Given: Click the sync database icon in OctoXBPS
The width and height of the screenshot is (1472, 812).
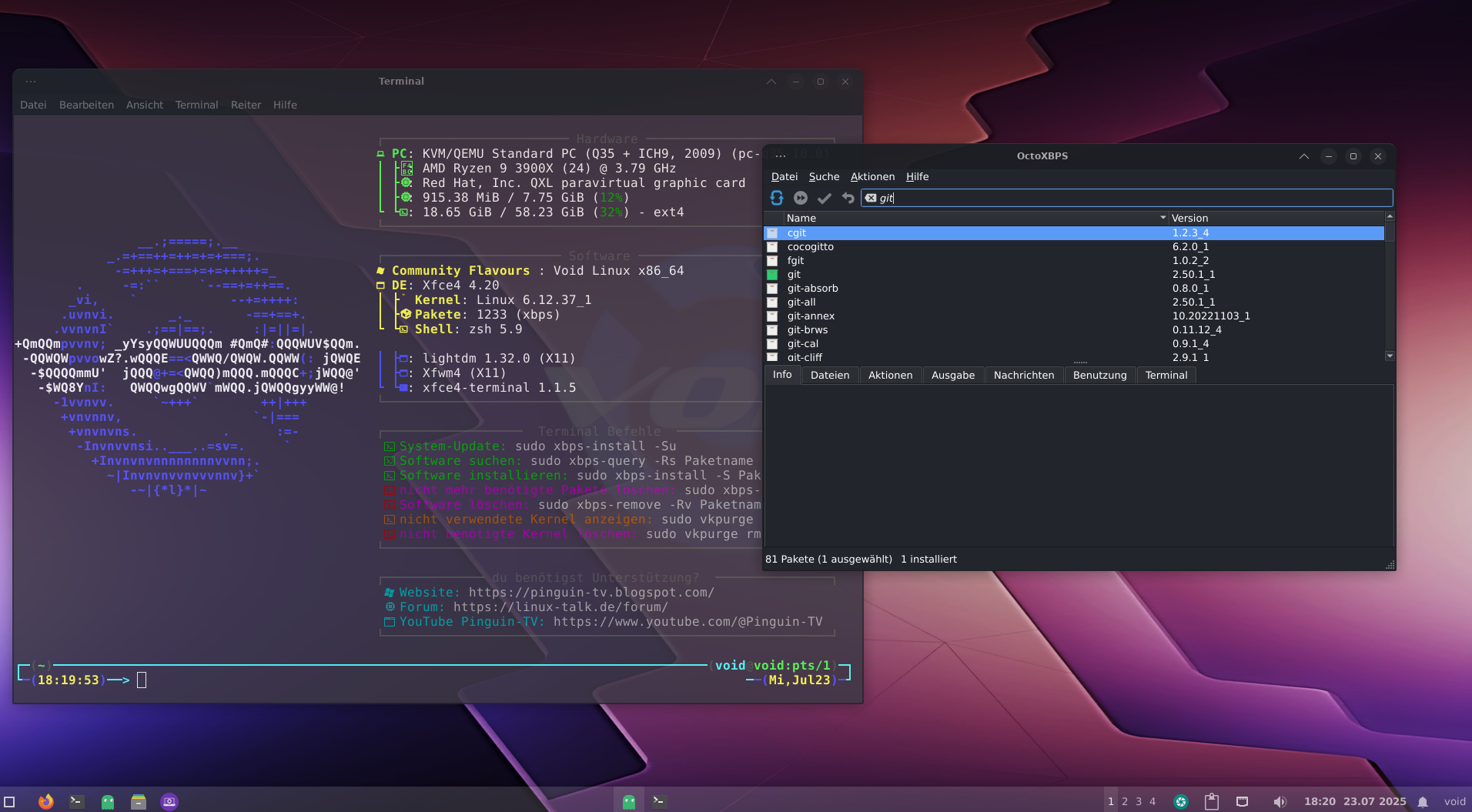Looking at the screenshot, I should [x=777, y=198].
